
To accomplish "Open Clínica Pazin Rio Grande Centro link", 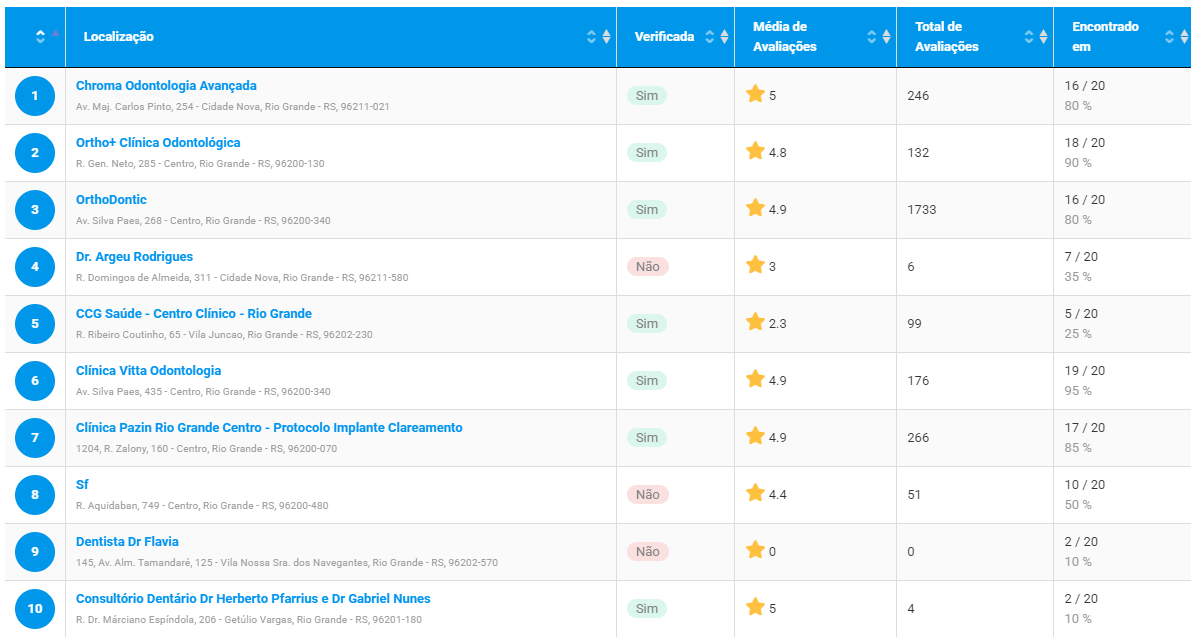I will tap(269, 428).
